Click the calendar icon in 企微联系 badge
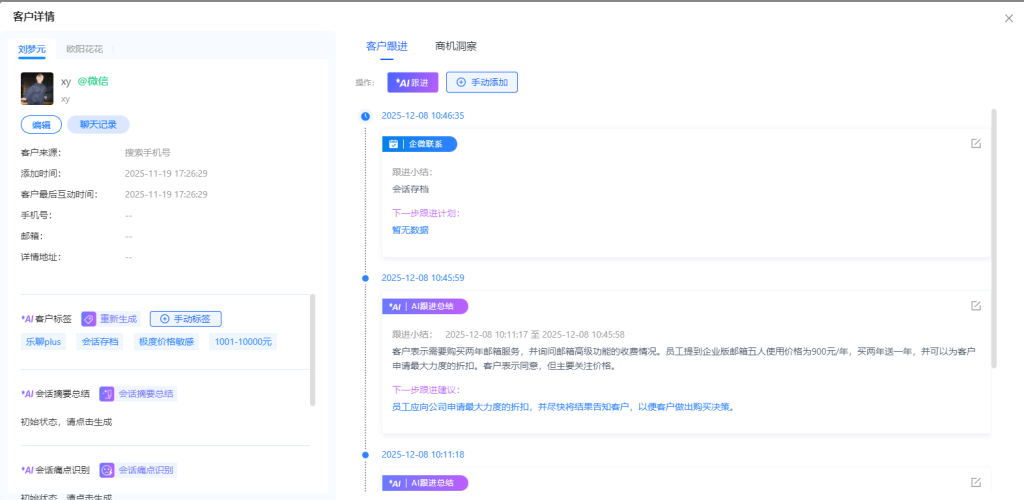 (x=394, y=144)
